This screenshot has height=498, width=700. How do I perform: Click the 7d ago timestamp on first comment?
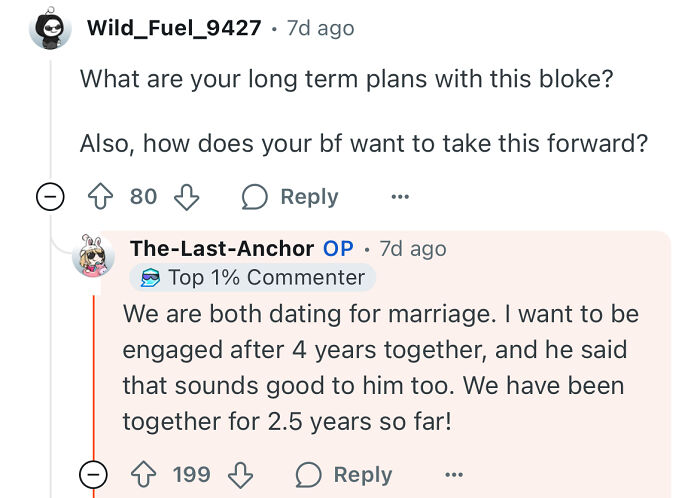click(320, 28)
